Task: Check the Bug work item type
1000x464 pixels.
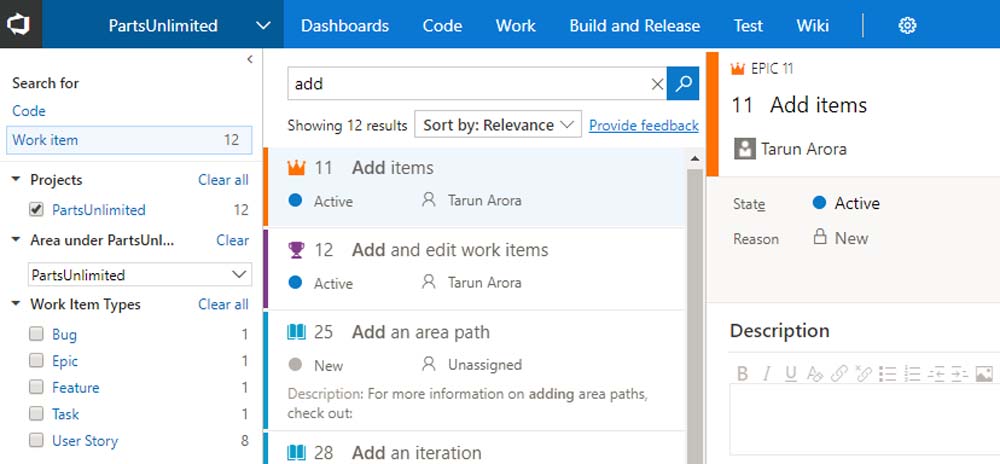Action: 37,335
